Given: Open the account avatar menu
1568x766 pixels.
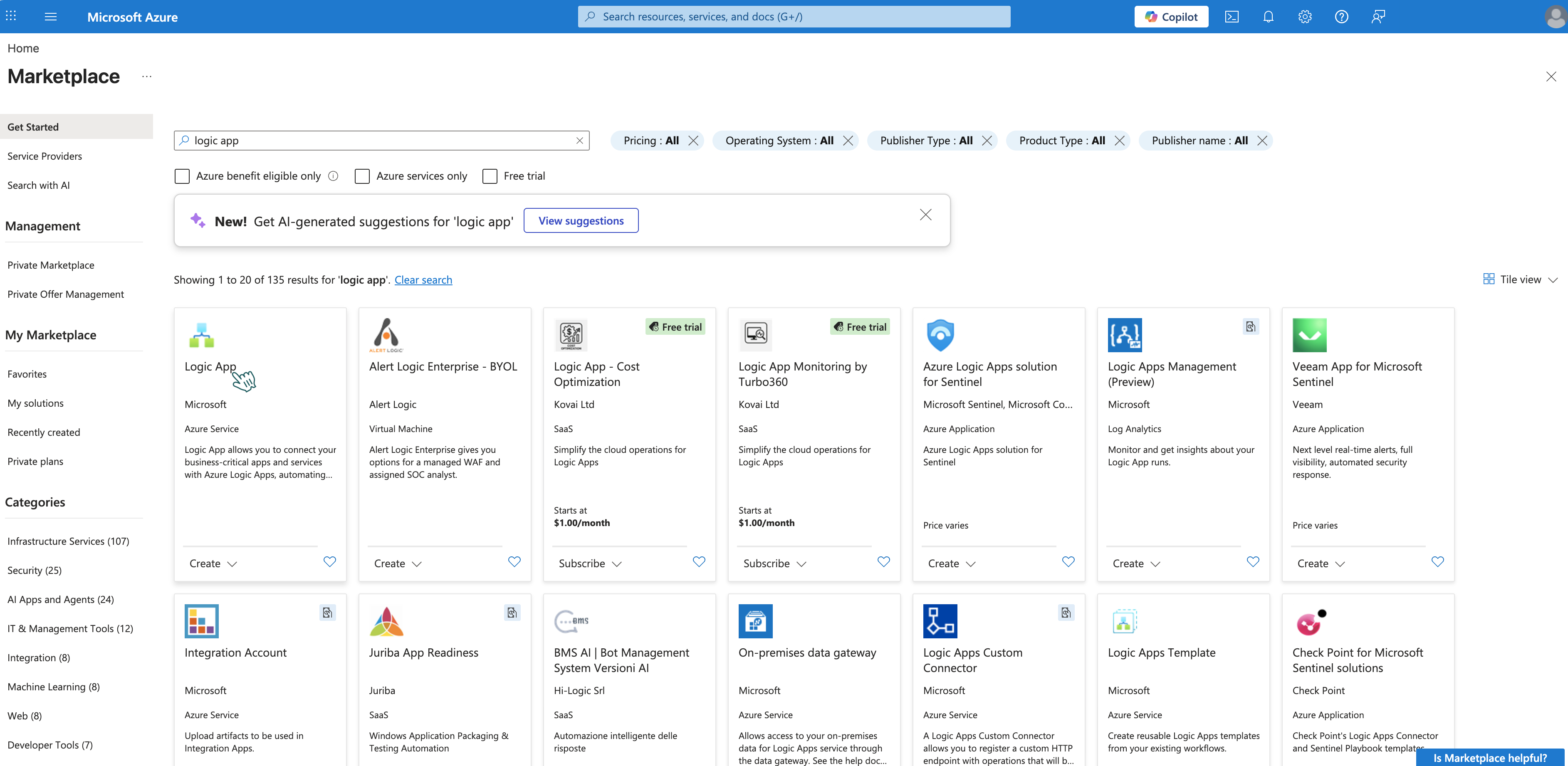Looking at the screenshot, I should (1555, 17).
